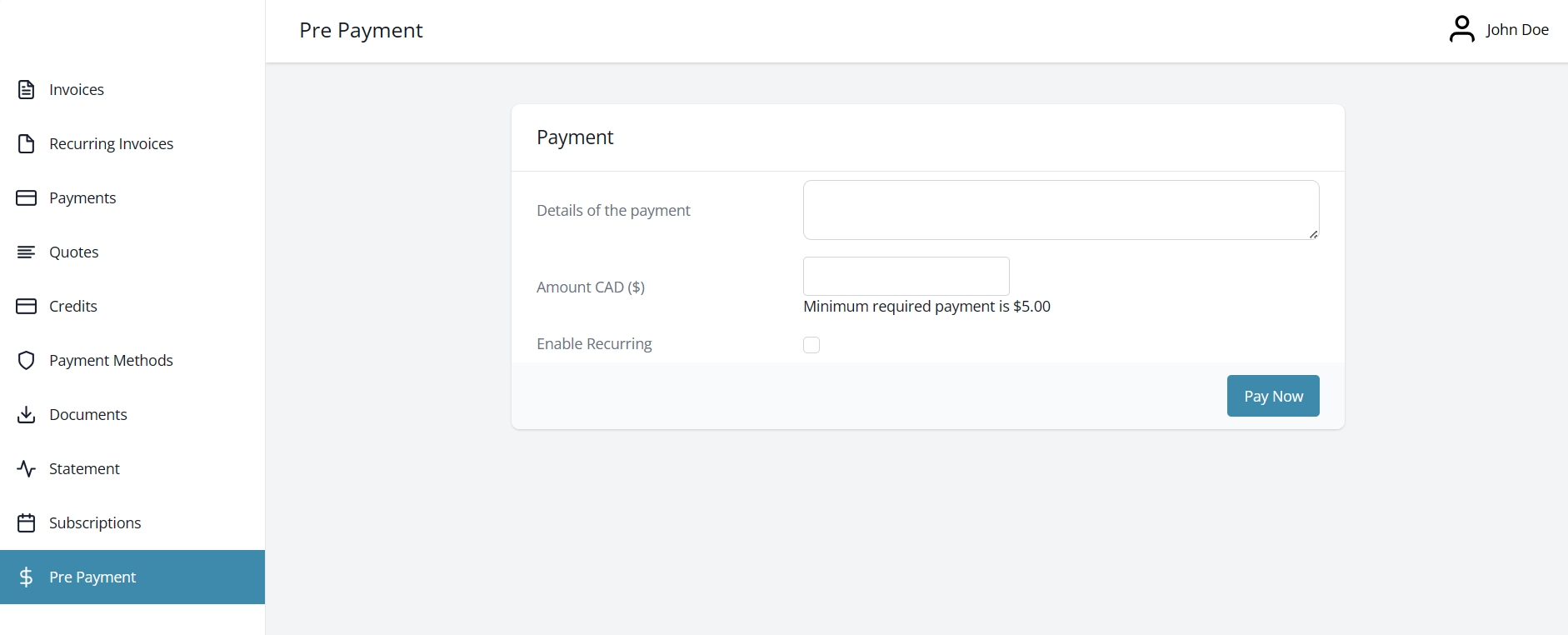Screen dimensions: 1568x635
Task: Open the John Doe profile icon
Action: (x=1462, y=28)
